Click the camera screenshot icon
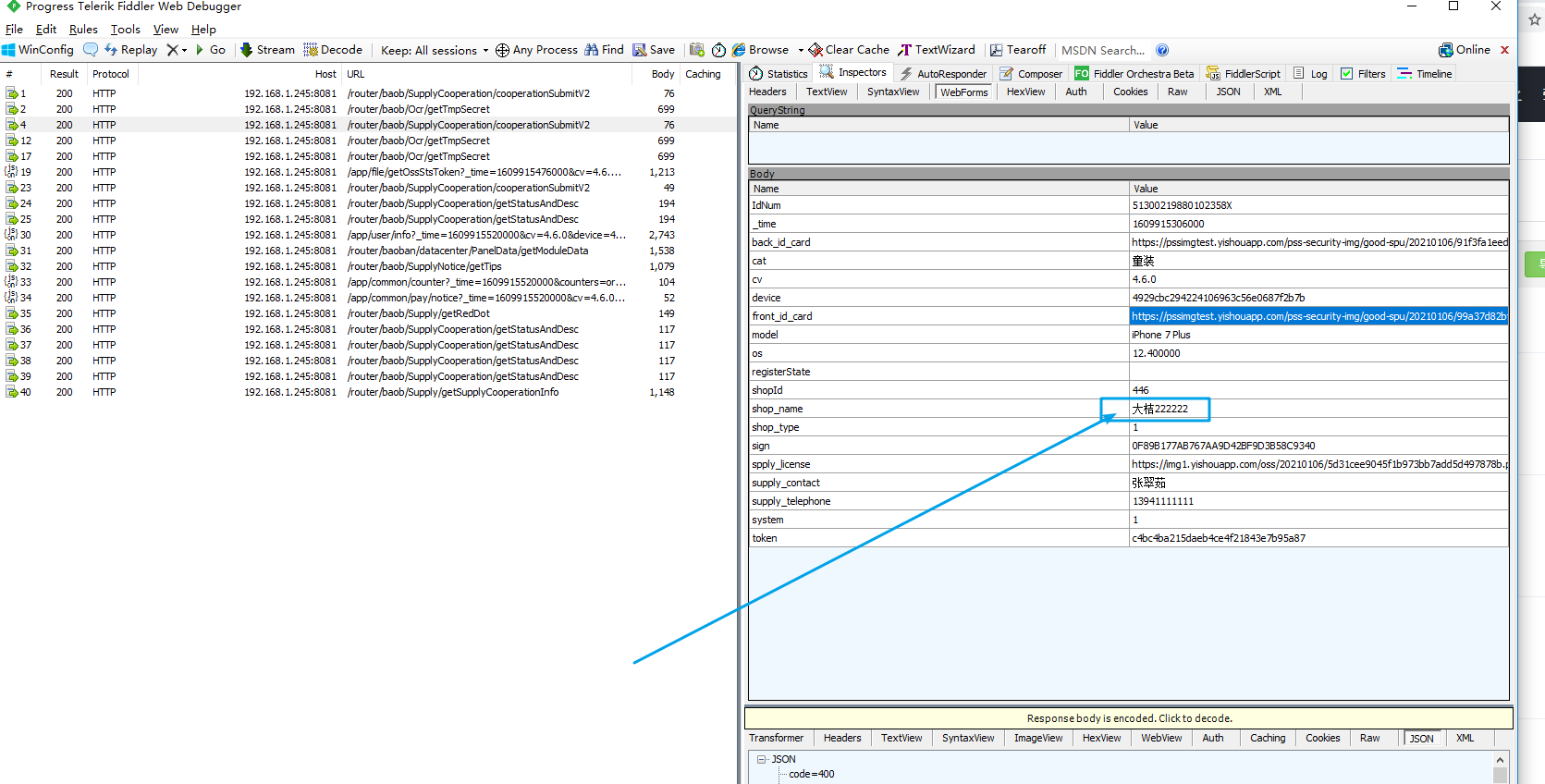1545x784 pixels. click(697, 50)
